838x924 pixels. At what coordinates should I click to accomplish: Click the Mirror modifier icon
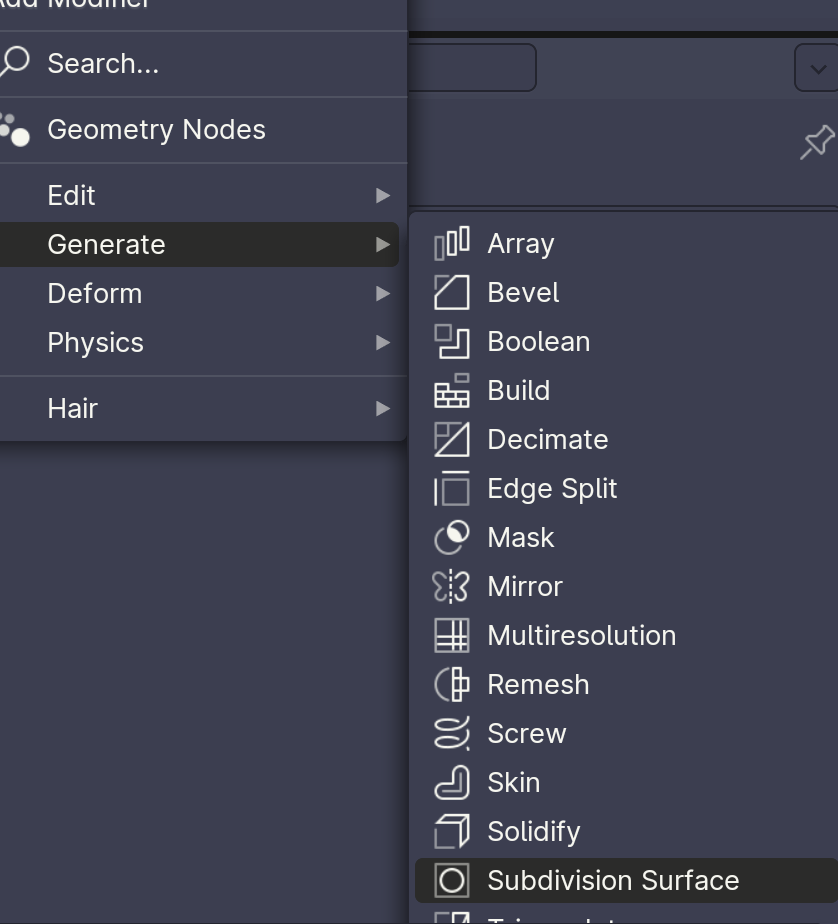pyautogui.click(x=452, y=587)
